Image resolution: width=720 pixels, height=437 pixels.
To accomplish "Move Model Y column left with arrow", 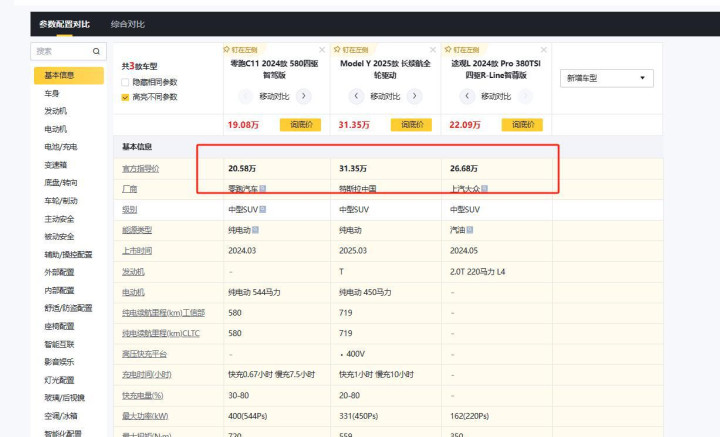I will [356, 96].
